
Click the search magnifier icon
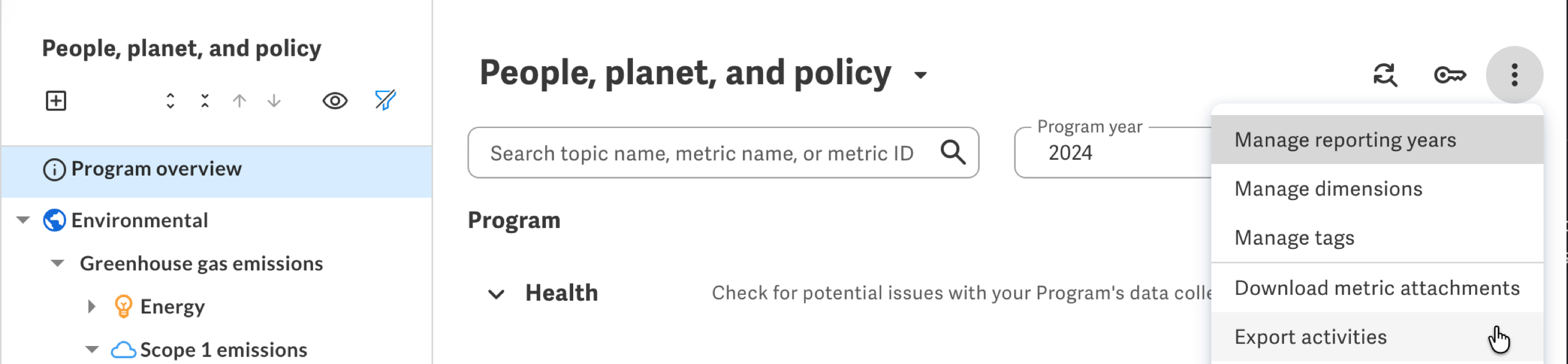(952, 152)
